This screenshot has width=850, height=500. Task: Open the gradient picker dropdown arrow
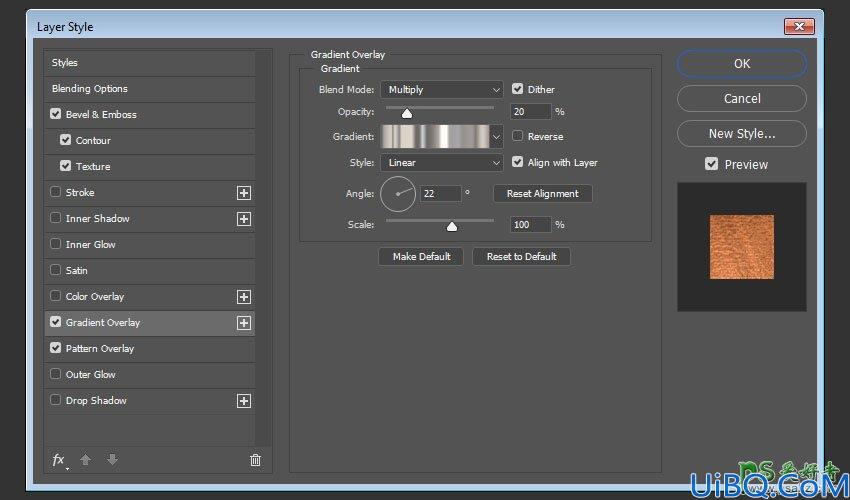pyautogui.click(x=496, y=137)
